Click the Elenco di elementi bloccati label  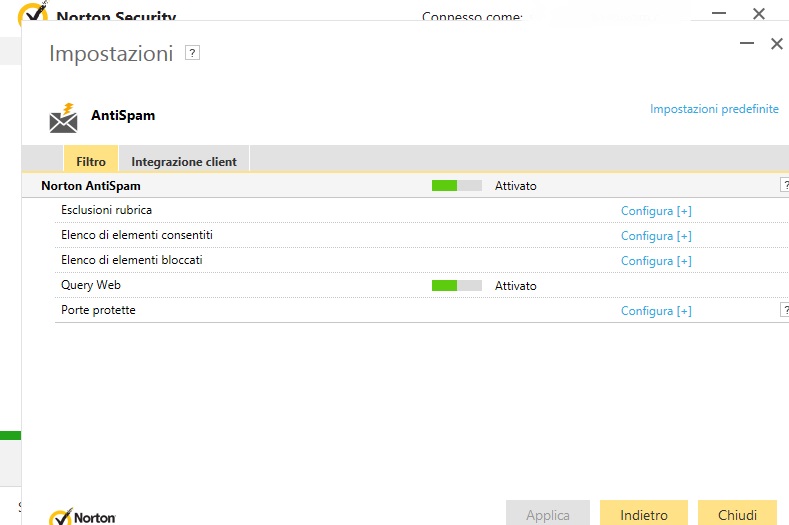tap(132, 260)
